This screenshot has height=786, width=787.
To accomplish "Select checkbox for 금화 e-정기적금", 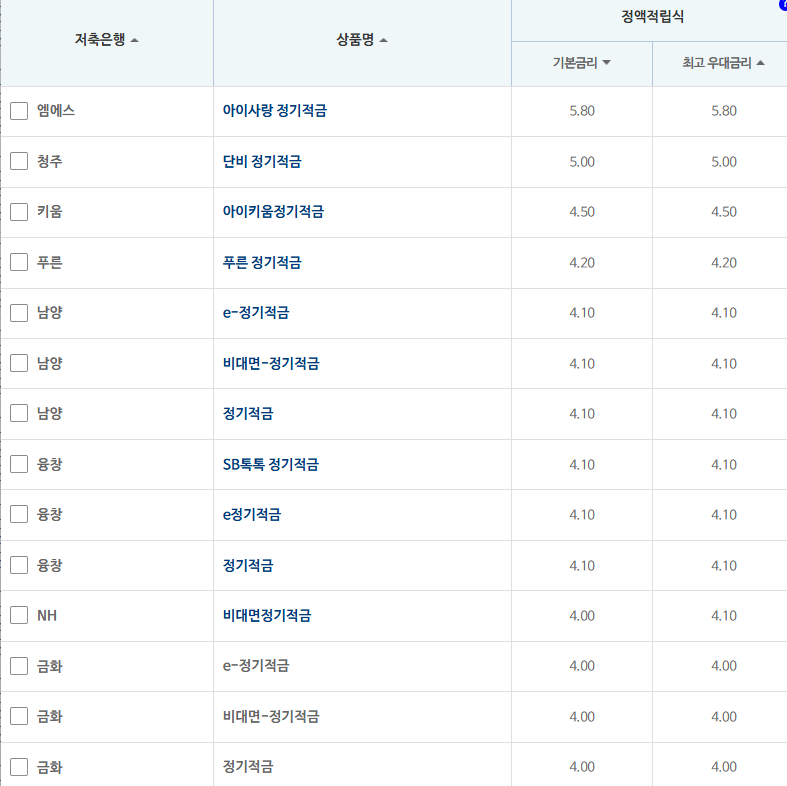I will point(19,666).
